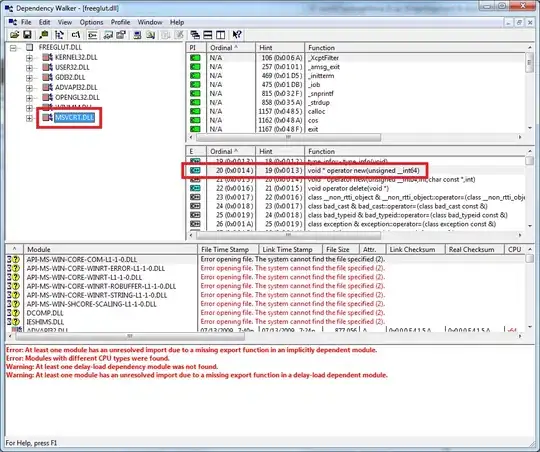Sort exports list by the E column header

[x=196, y=151]
